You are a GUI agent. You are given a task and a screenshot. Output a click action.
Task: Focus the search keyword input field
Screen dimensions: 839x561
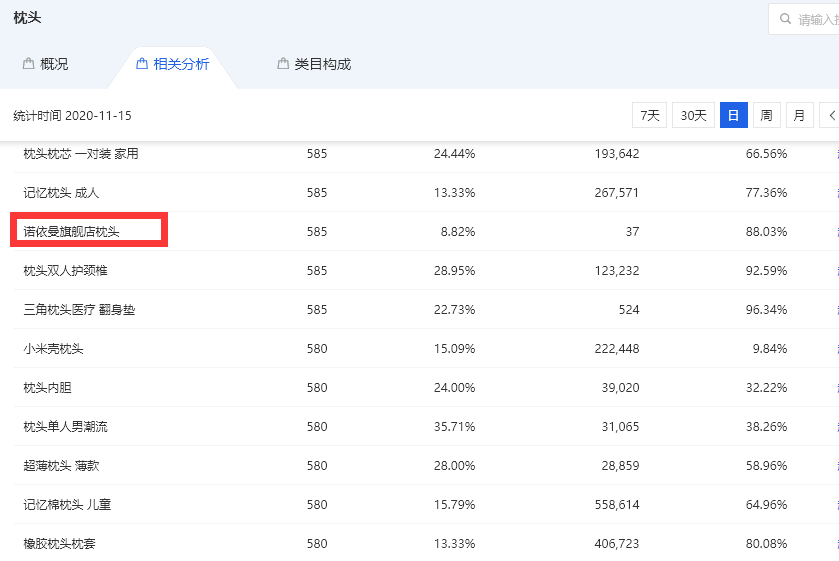[x=817, y=20]
